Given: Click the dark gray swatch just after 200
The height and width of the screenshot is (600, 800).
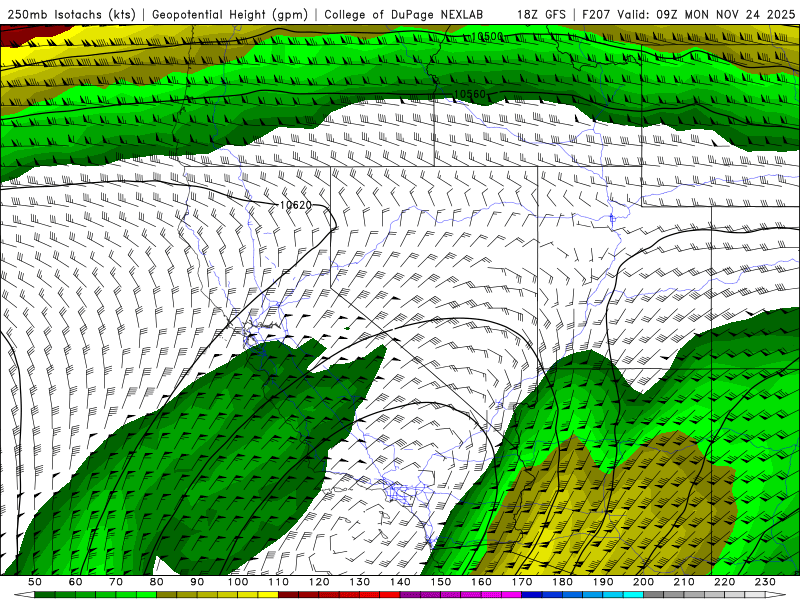Looking at the screenshot, I should point(653,595).
